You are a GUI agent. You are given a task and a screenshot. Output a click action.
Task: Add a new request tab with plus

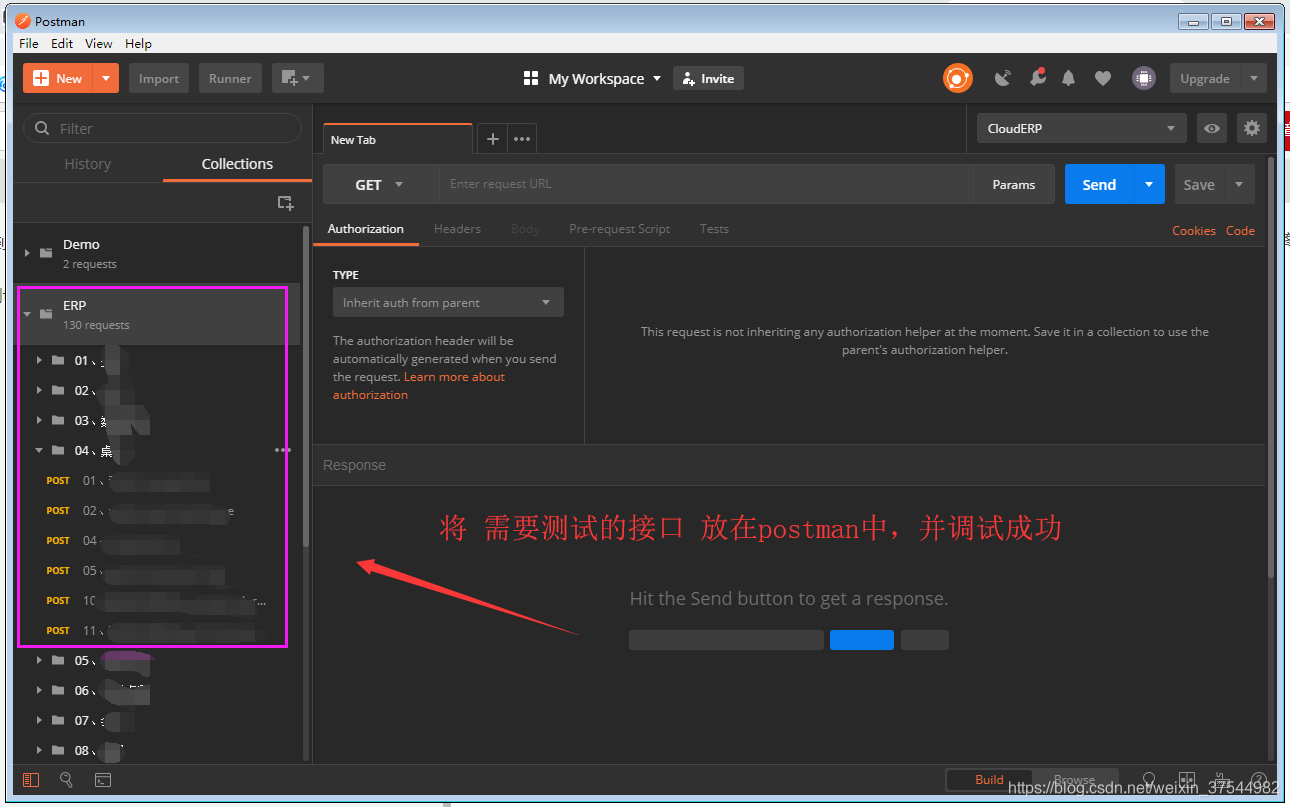pos(492,139)
